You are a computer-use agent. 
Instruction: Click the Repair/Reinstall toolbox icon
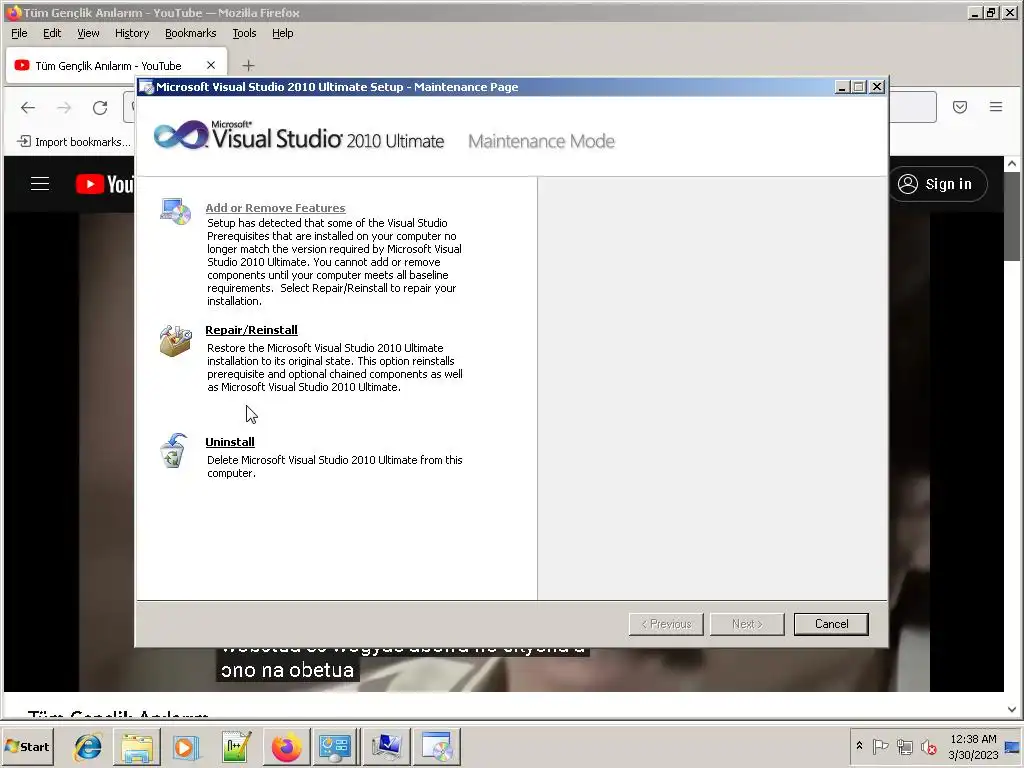tap(176, 340)
